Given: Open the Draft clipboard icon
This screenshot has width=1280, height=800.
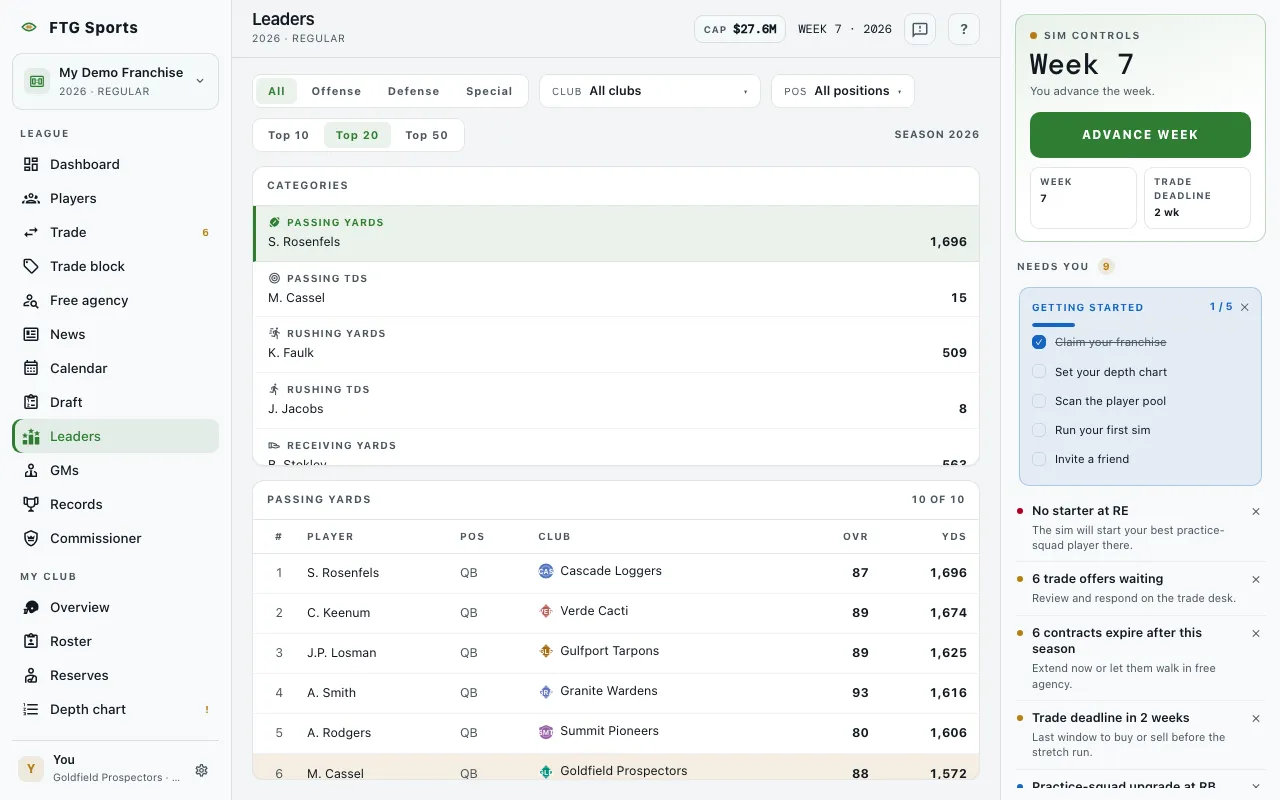Looking at the screenshot, I should pyautogui.click(x=31, y=402).
